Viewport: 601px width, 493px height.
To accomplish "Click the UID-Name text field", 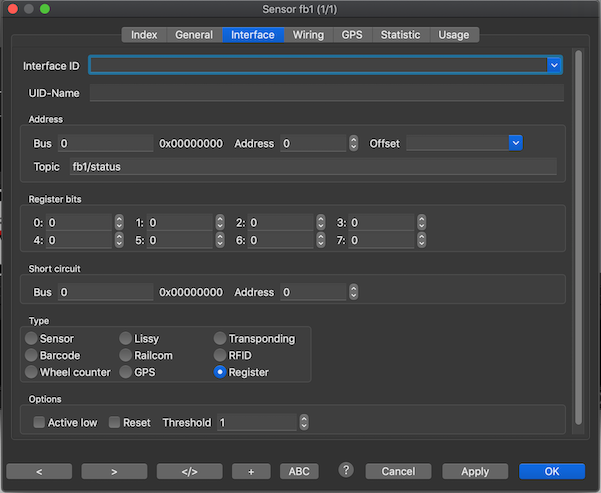I will (x=326, y=93).
